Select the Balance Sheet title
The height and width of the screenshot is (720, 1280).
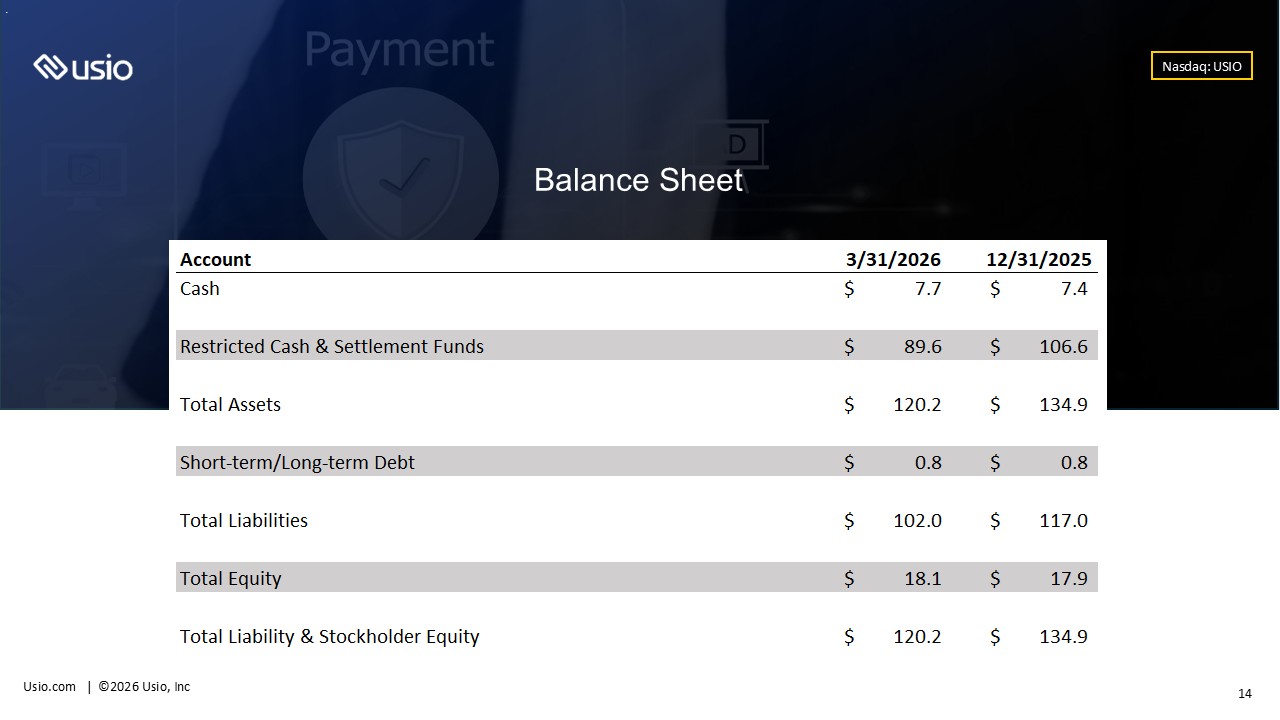click(638, 180)
